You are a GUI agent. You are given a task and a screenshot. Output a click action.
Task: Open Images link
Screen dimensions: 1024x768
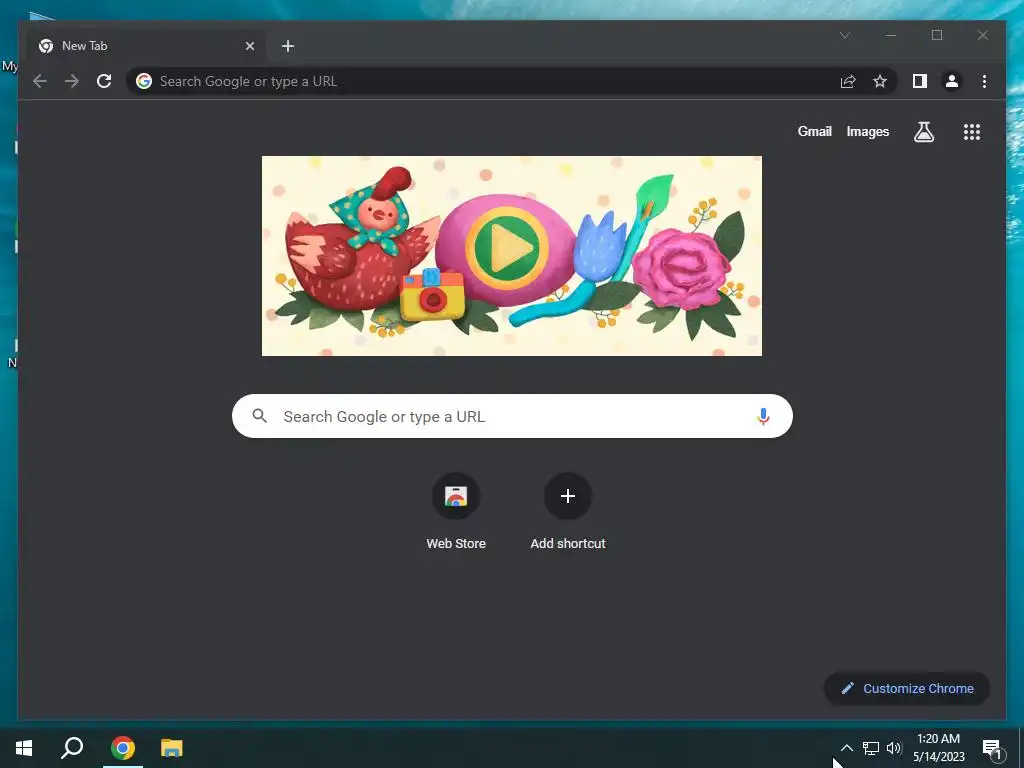pos(867,131)
